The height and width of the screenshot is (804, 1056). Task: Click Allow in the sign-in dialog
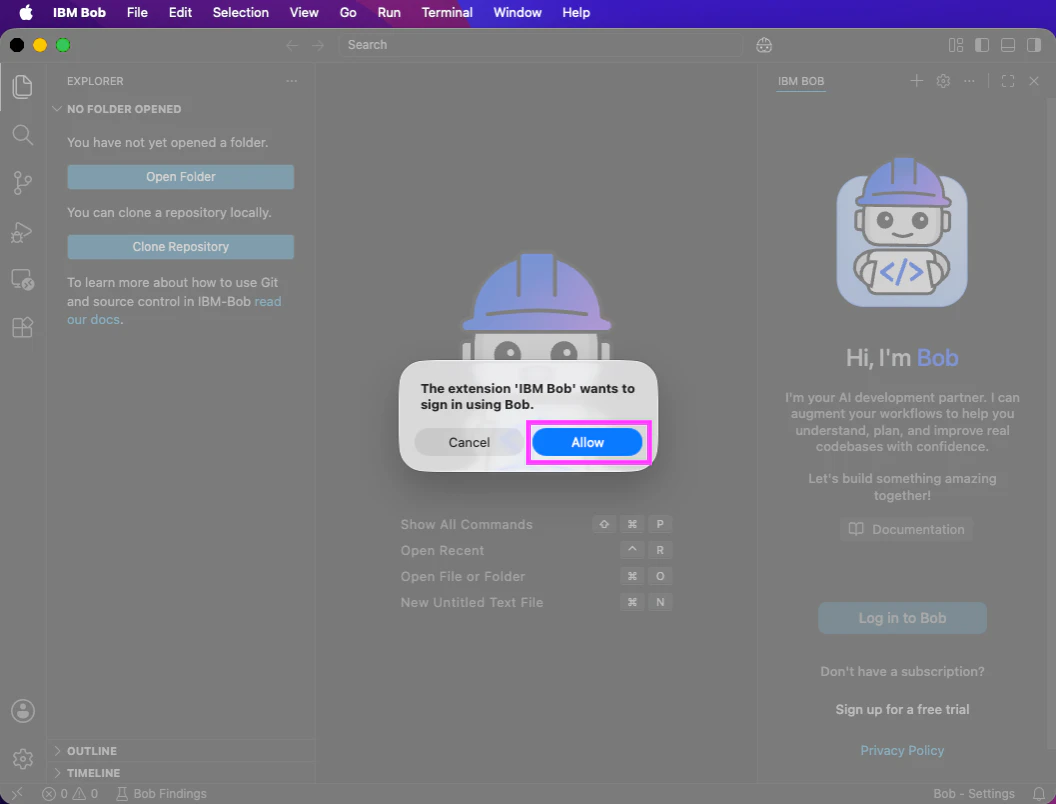587,442
